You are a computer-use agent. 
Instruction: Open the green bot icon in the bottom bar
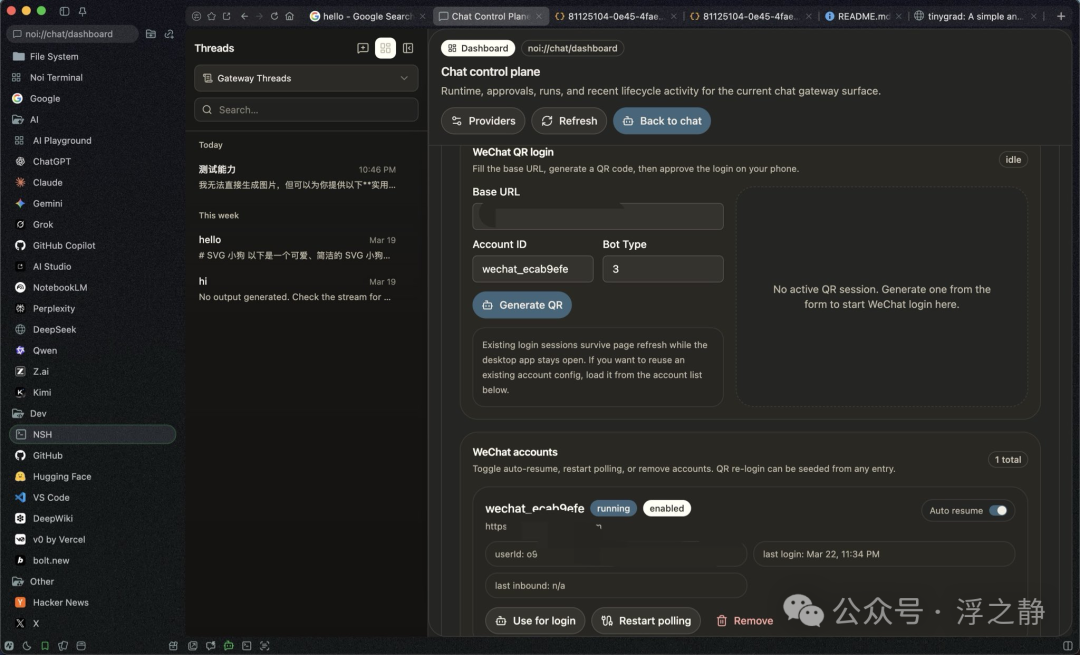click(x=229, y=645)
